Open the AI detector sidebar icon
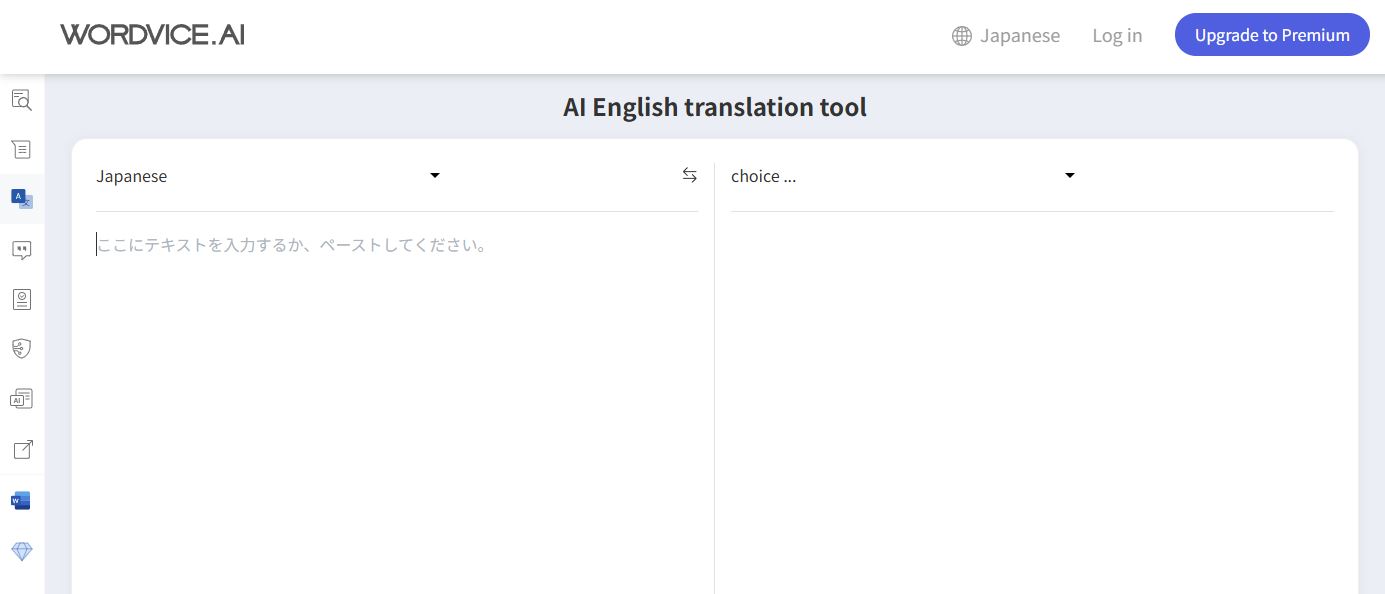The height and width of the screenshot is (594, 1385). pyautogui.click(x=21, y=399)
